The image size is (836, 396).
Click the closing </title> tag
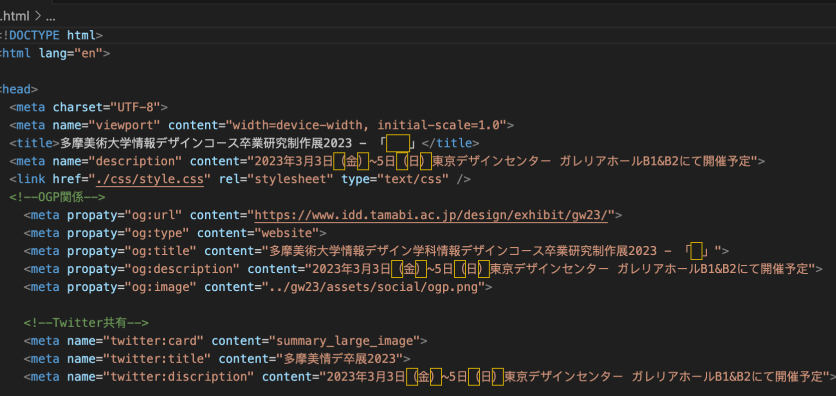450,143
